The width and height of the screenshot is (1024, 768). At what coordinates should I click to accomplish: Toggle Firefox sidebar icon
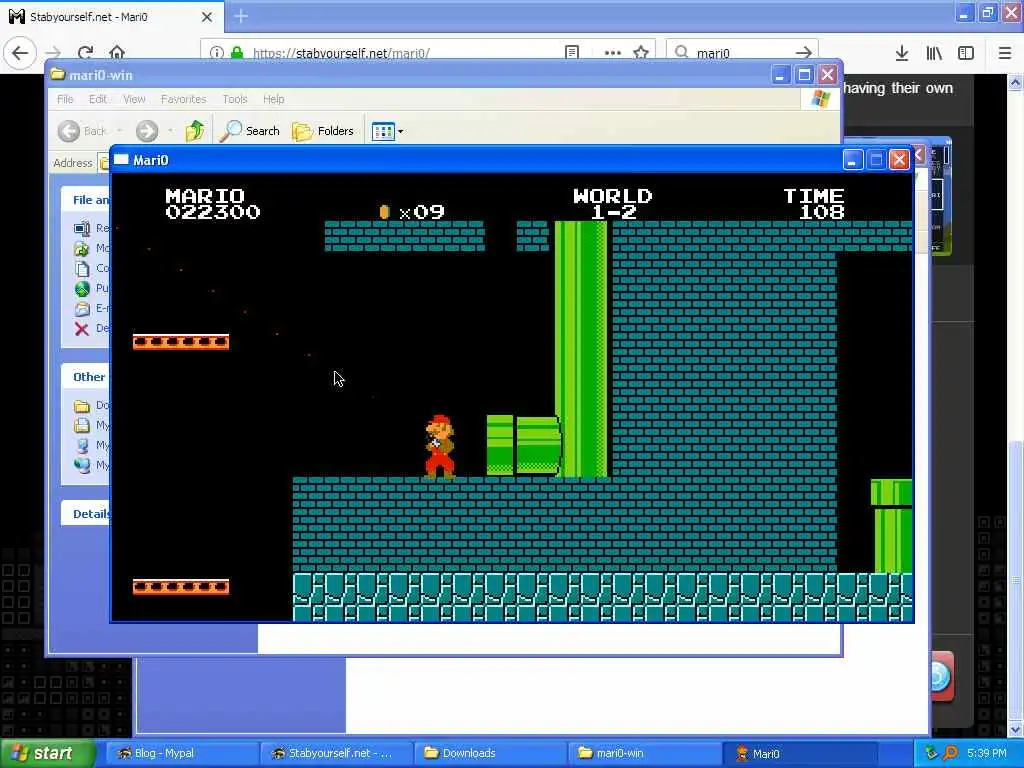point(966,53)
